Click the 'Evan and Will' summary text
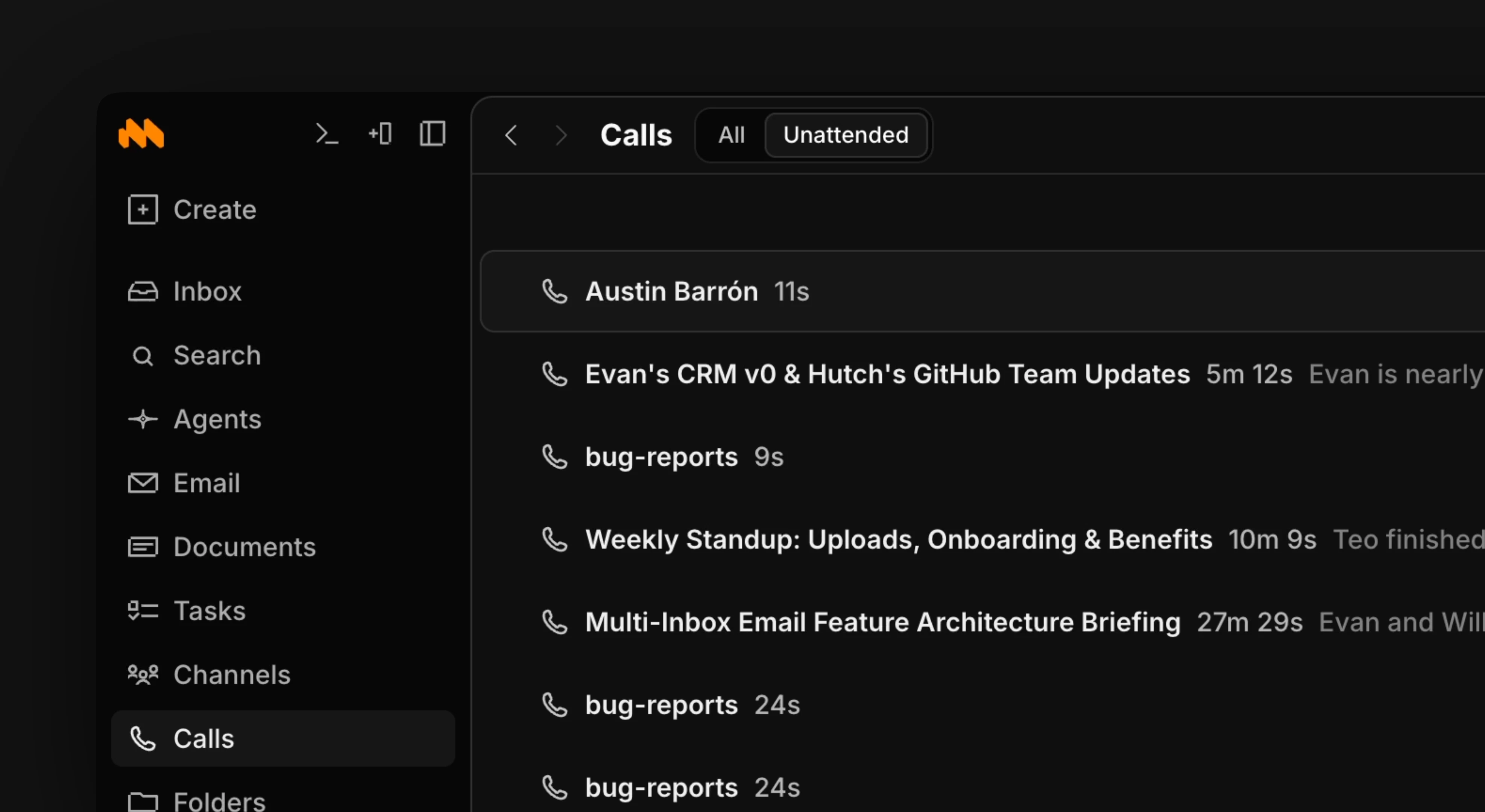Screen dimensions: 1485x812 [1401, 622]
